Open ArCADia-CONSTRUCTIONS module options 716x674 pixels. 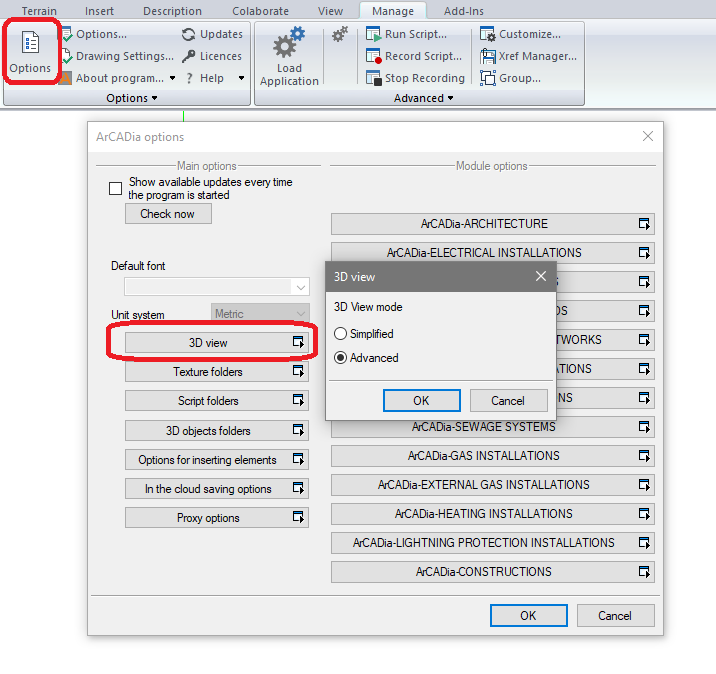click(492, 572)
